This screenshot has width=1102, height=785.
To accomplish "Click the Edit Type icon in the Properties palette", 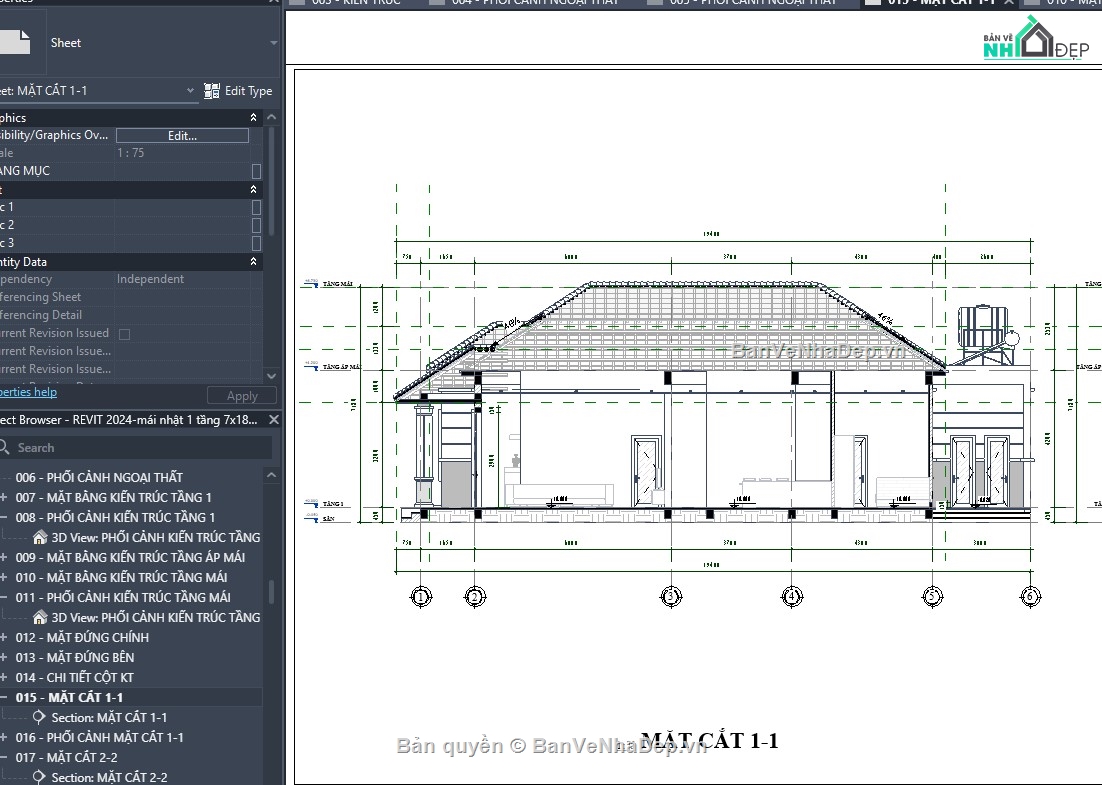I will click(212, 90).
